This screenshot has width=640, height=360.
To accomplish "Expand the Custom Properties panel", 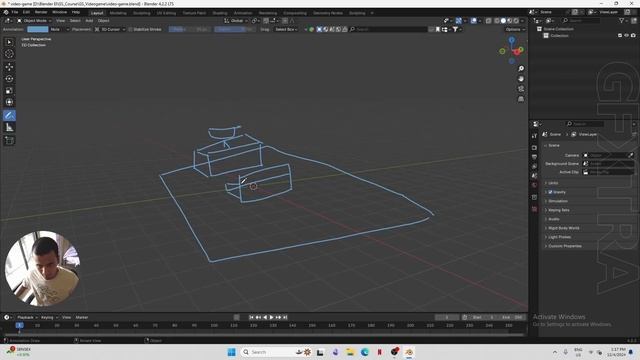I will pos(564,246).
